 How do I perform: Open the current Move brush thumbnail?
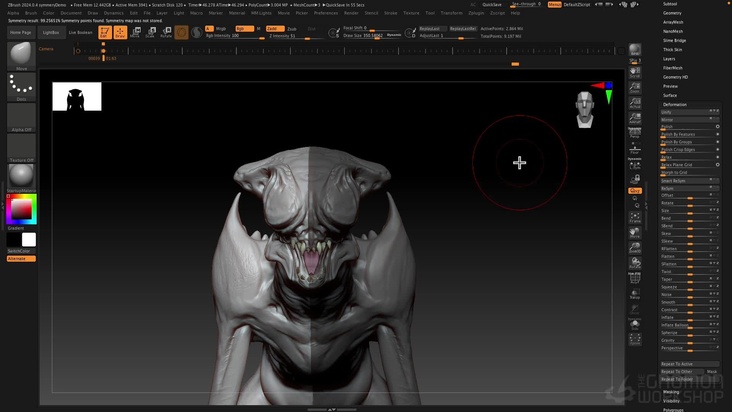point(21,56)
